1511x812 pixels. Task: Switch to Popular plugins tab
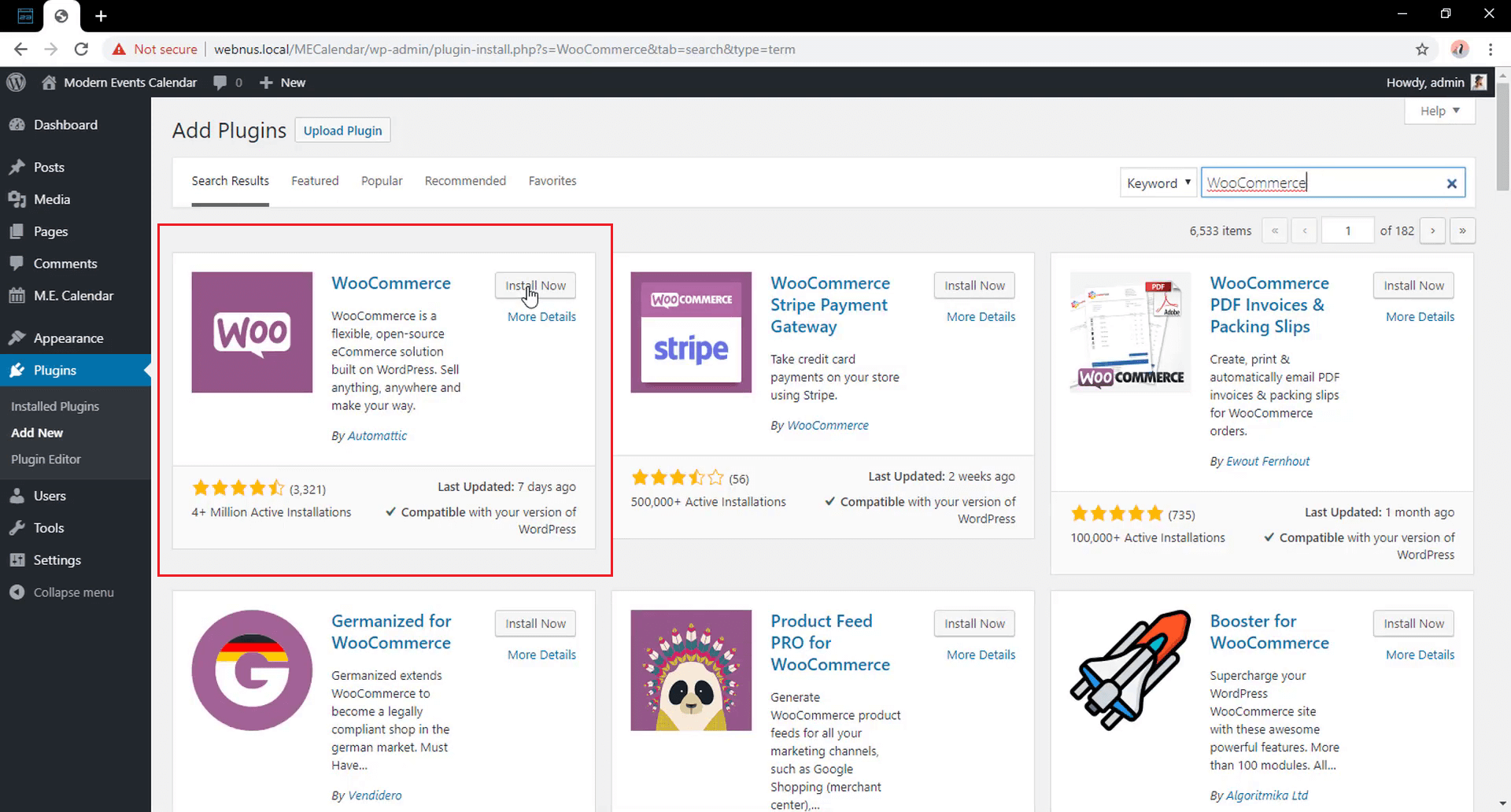point(382,181)
